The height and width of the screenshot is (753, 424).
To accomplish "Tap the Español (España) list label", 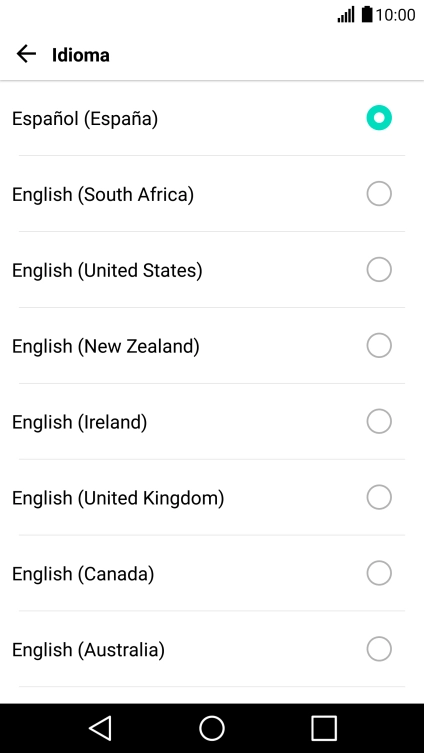I will pyautogui.click(x=85, y=119).
